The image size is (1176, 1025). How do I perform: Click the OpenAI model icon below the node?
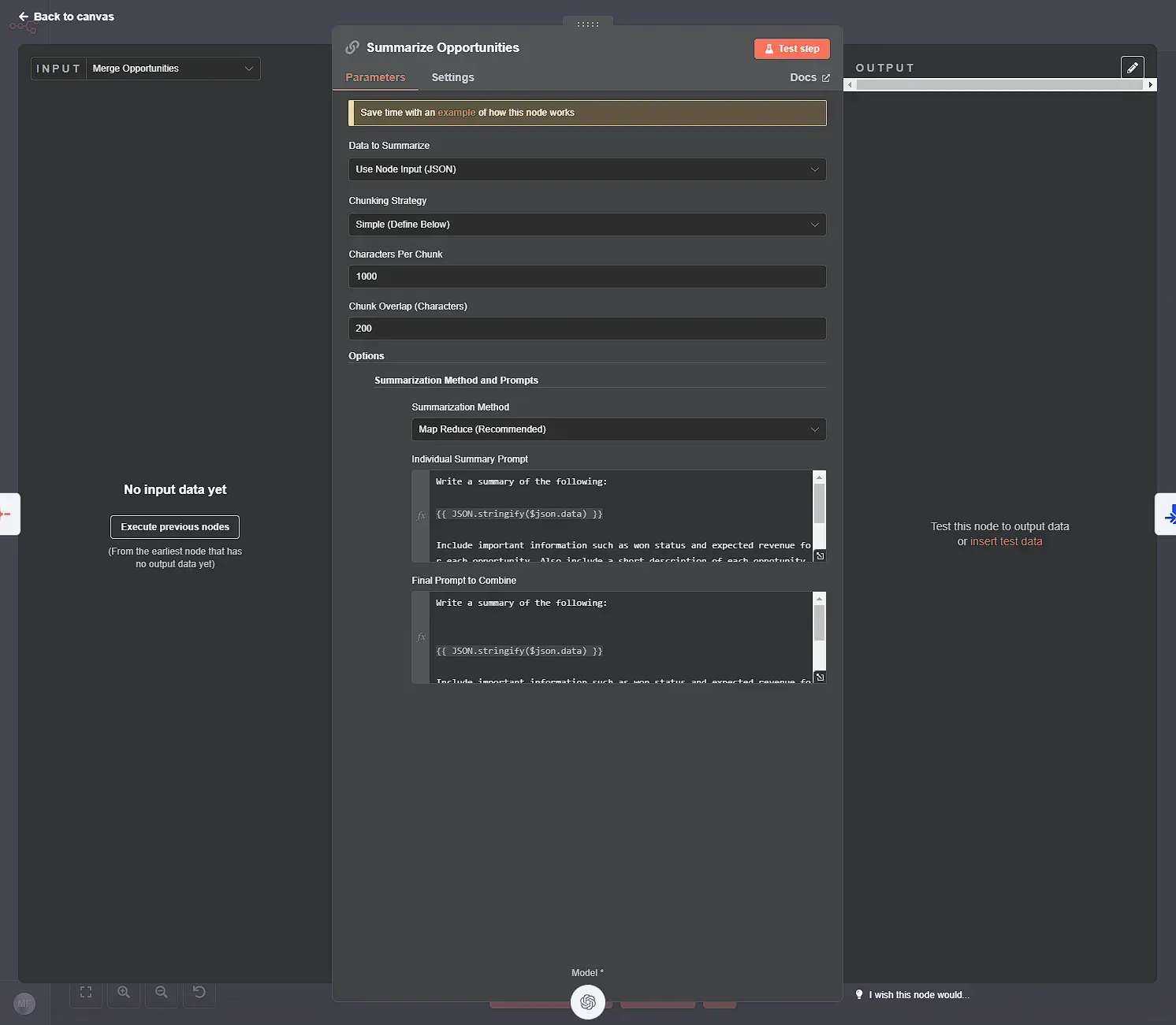tap(588, 1001)
